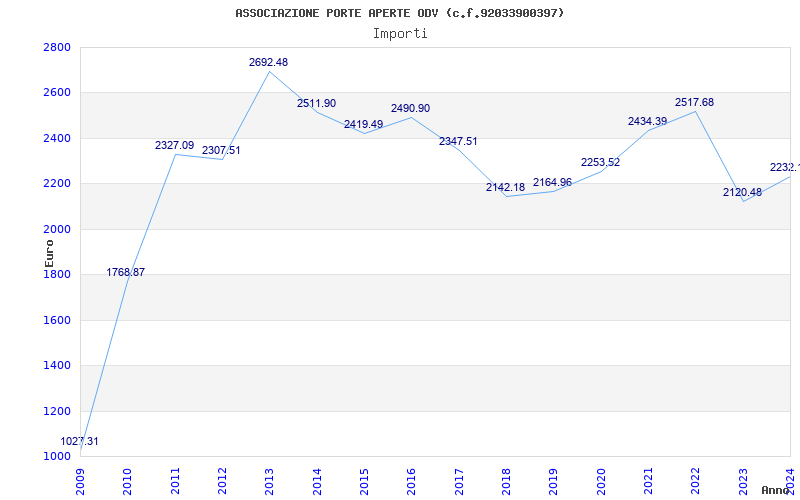
Task: Click data label 2120.48 for 2023
Action: [742, 193]
